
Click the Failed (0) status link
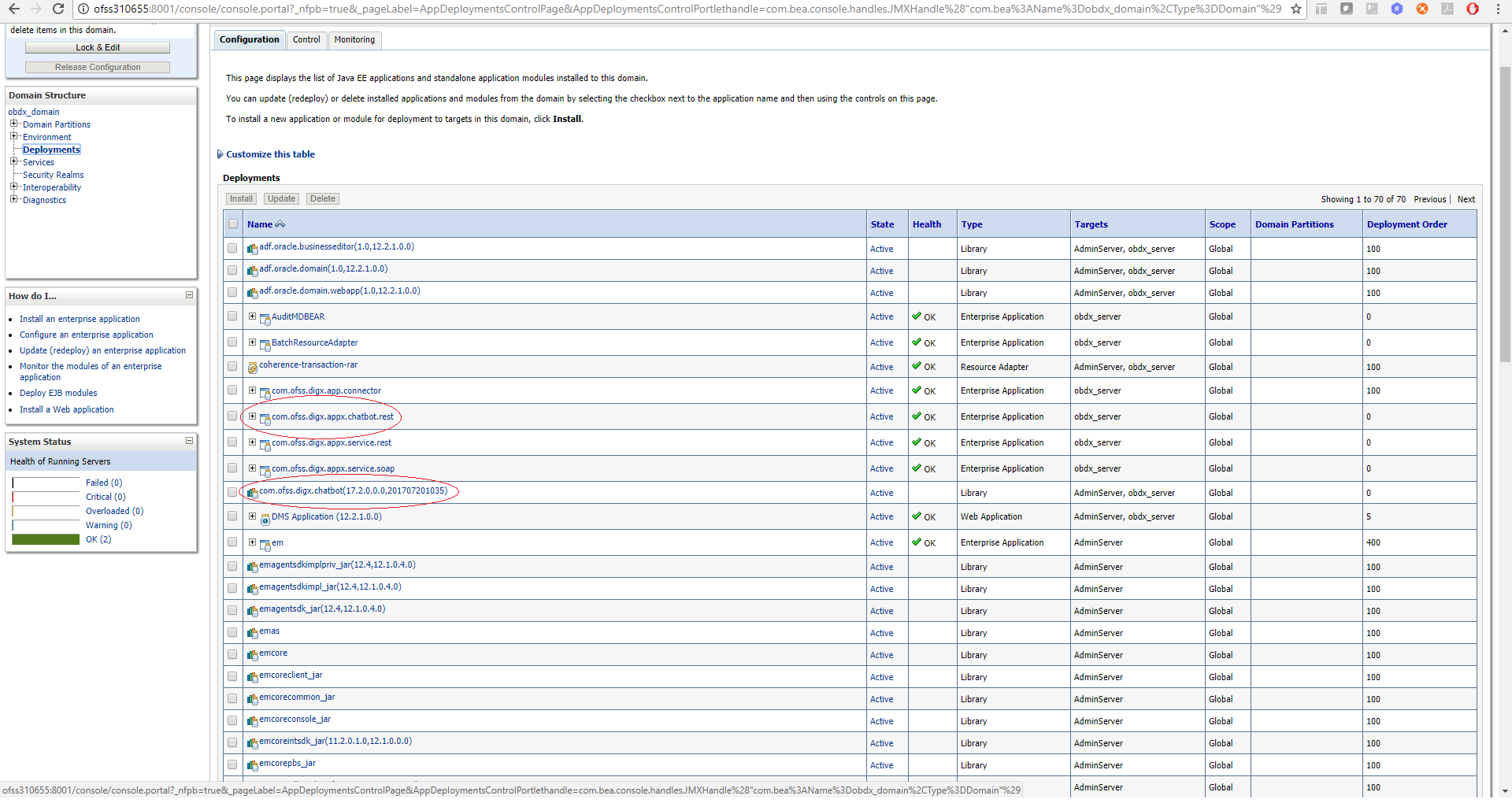pyautogui.click(x=104, y=483)
